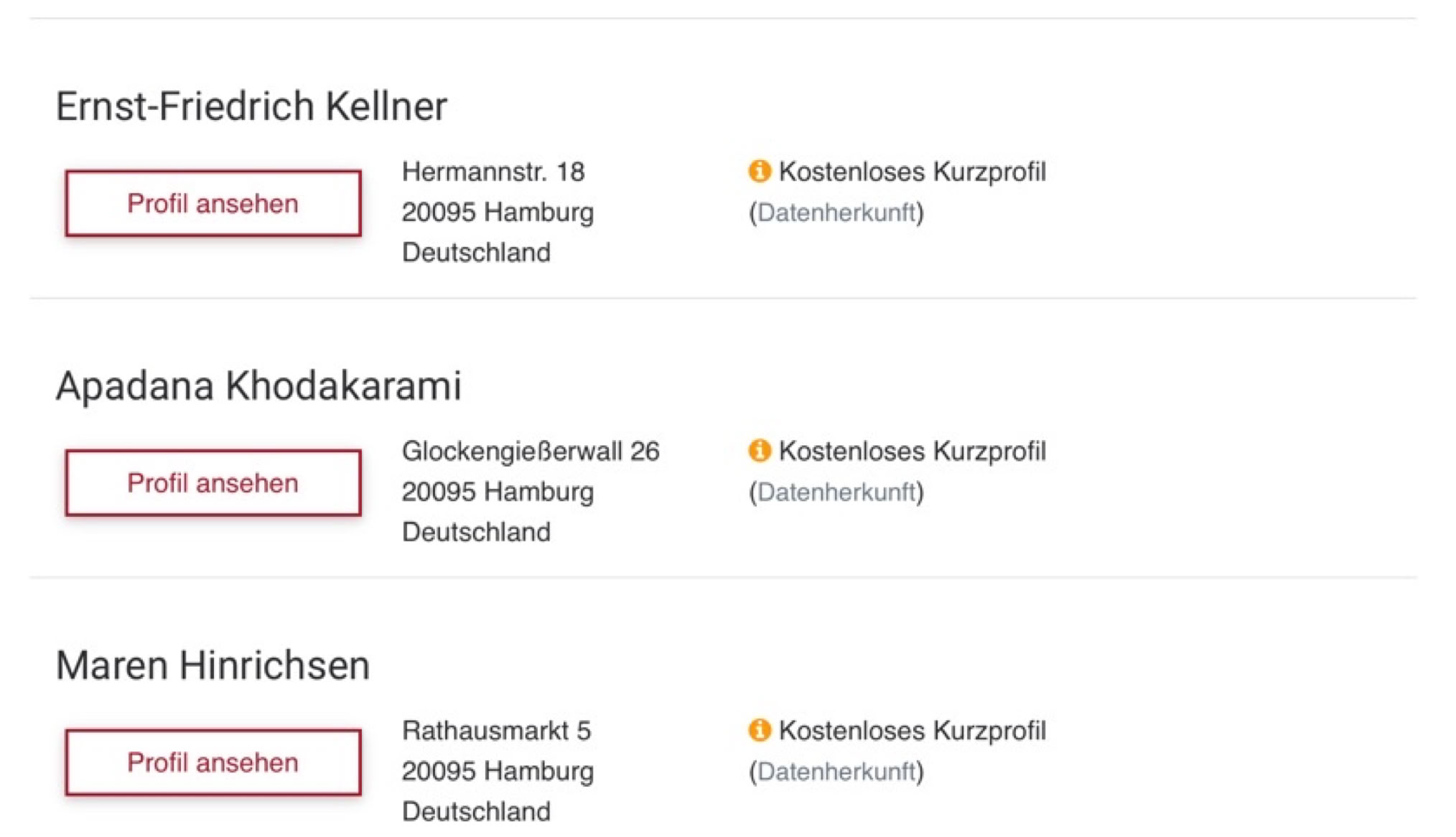Viewport: 1456px width, 837px height.
Task: Click the Apadana Khodakarami name heading
Action: click(258, 385)
